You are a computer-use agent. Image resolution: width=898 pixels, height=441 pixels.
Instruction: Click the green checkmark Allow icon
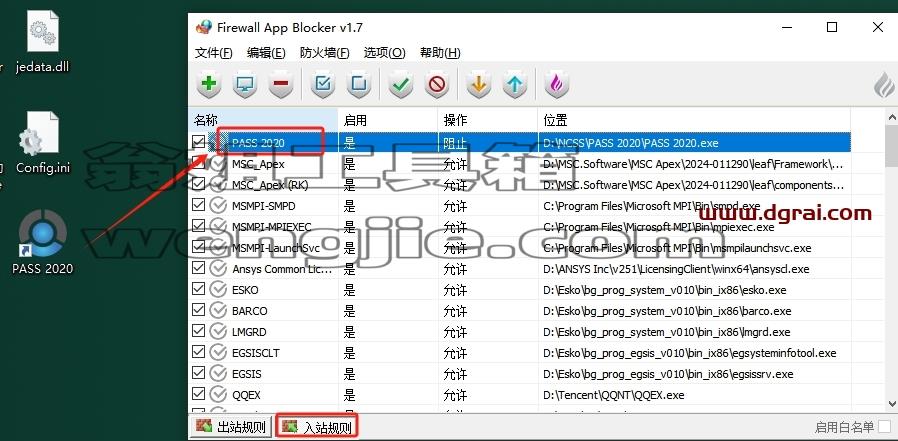click(401, 85)
